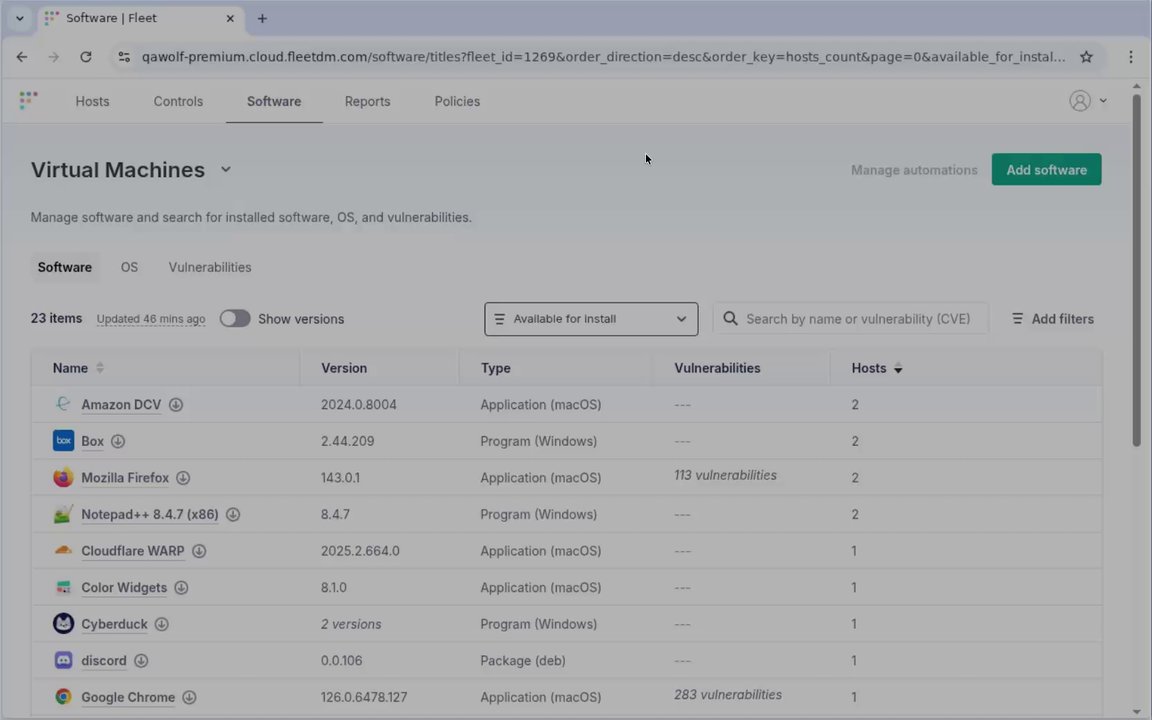1152x720 pixels.
Task: Open the Hosts navigation tab
Action: [93, 101]
